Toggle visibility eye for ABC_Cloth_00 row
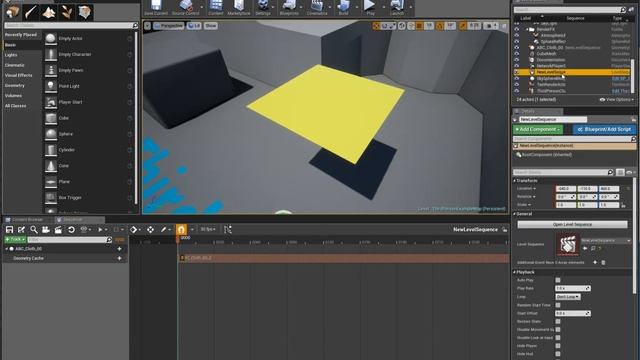This screenshot has height=360, width=640. (x=517, y=47)
